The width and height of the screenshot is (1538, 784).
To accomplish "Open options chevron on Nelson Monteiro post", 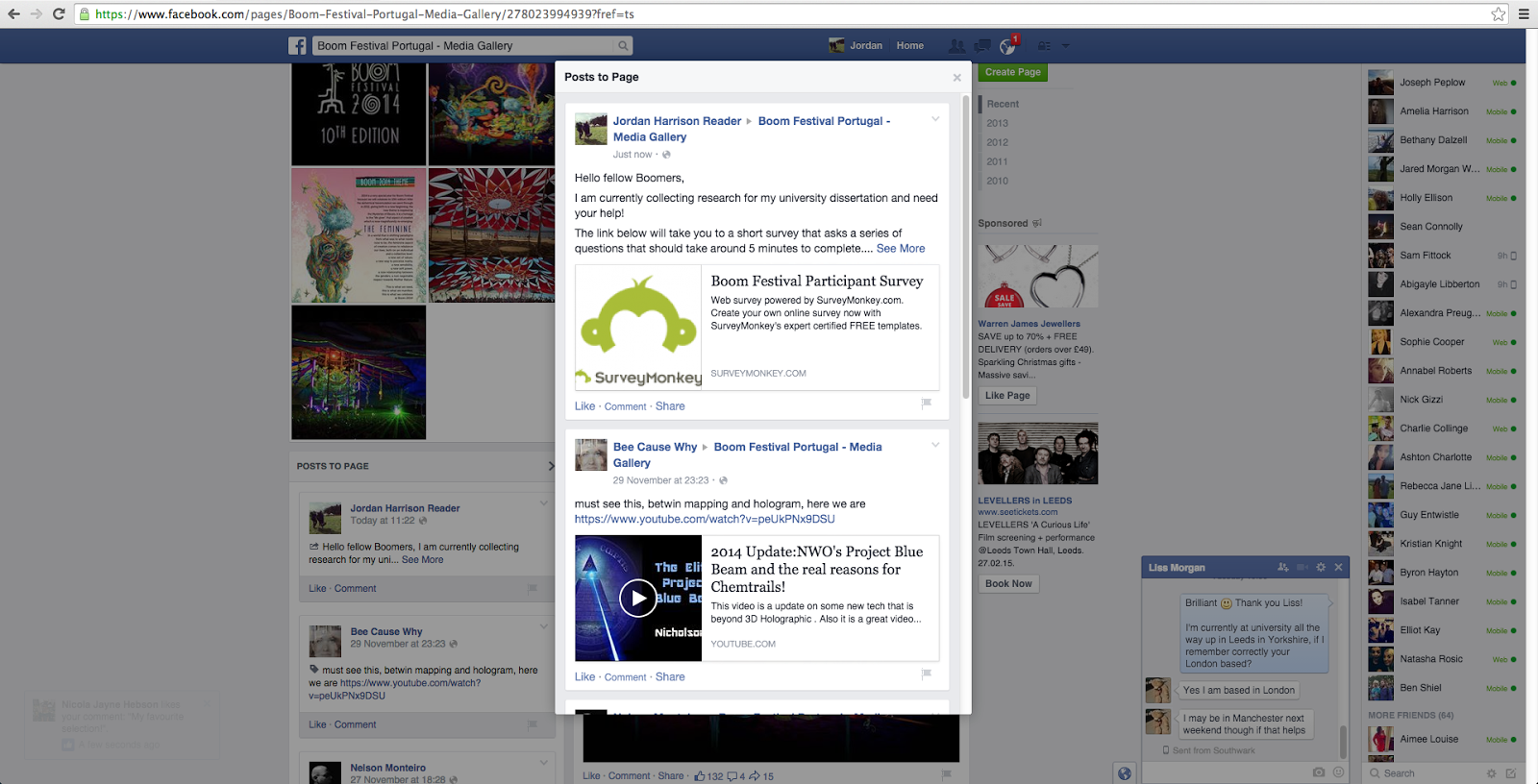I will (x=544, y=763).
